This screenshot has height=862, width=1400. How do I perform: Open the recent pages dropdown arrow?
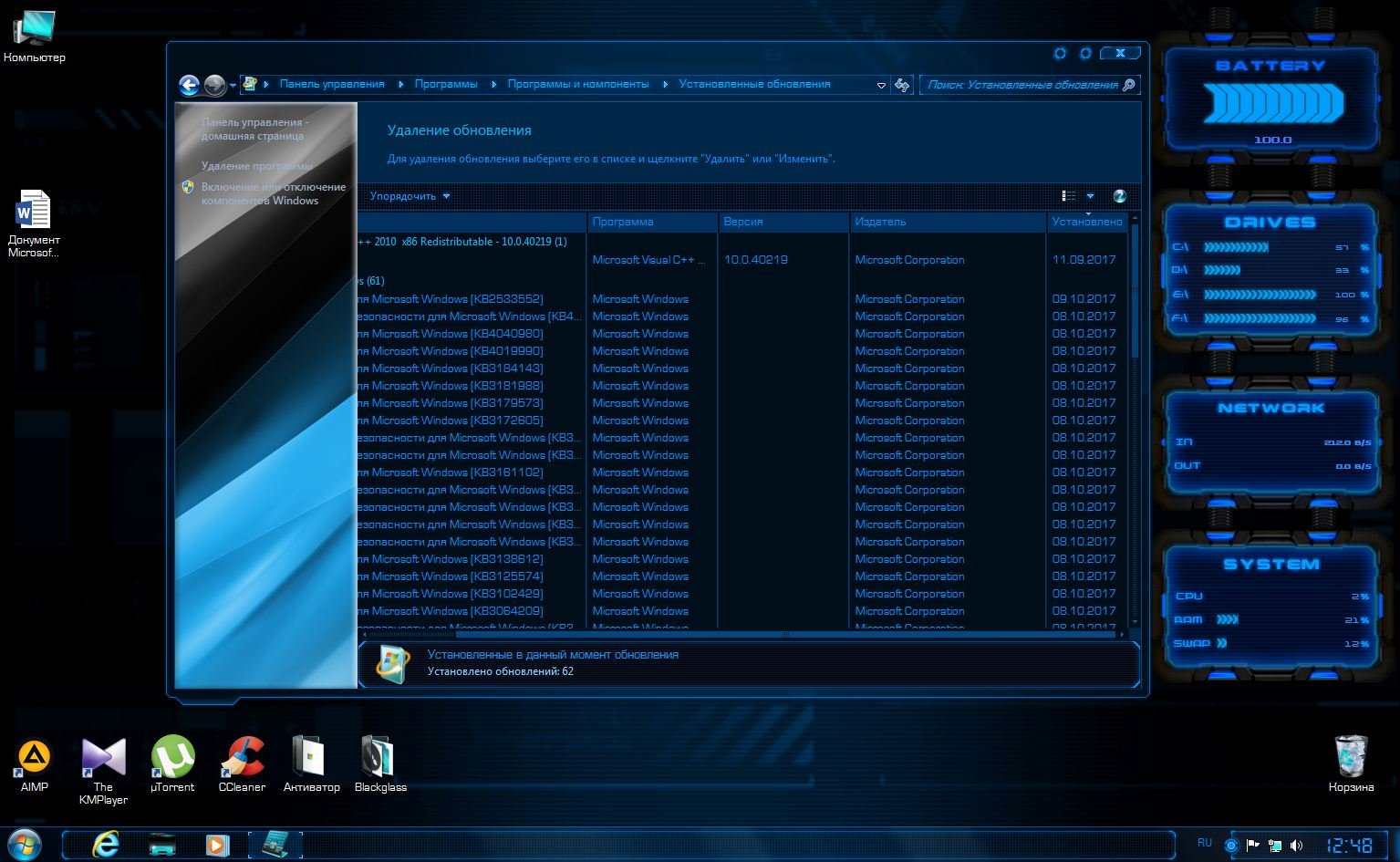coord(233,85)
